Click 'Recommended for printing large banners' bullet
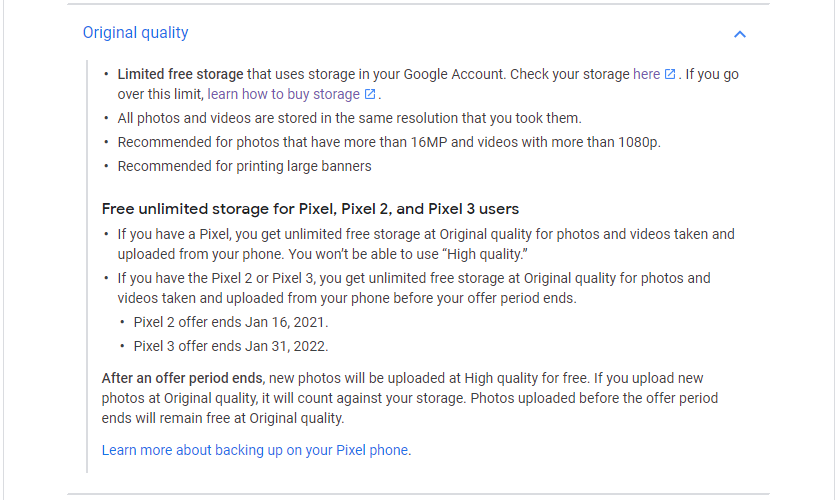This screenshot has width=837, height=500. 244,166
